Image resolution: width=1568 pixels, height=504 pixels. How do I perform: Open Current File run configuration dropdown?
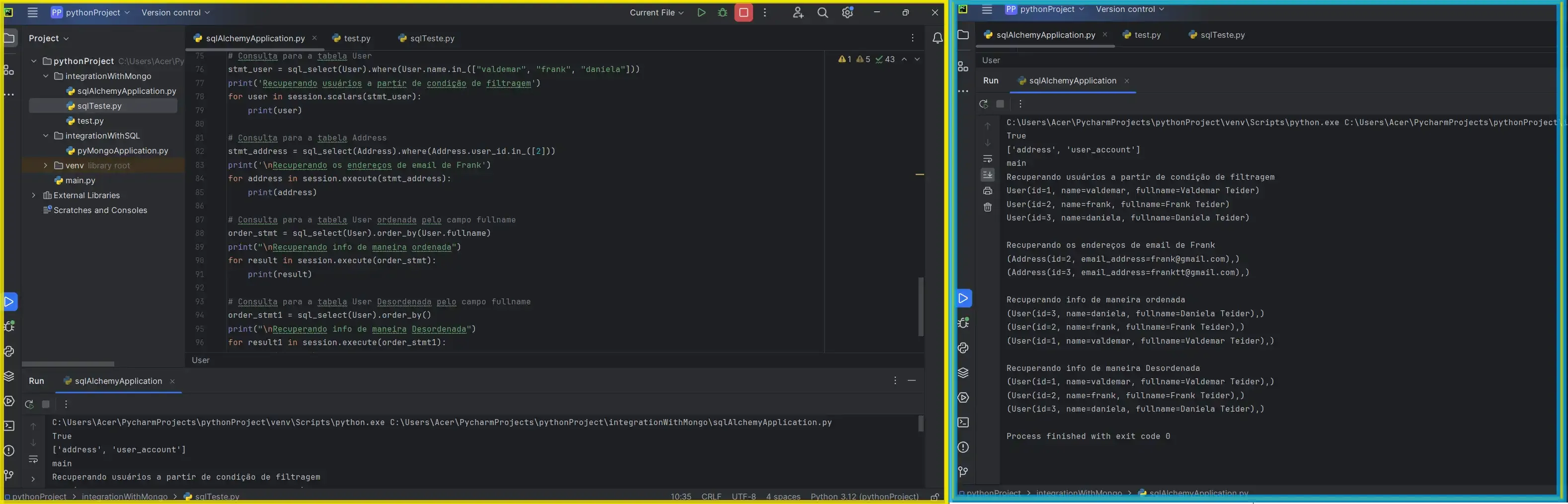click(657, 13)
